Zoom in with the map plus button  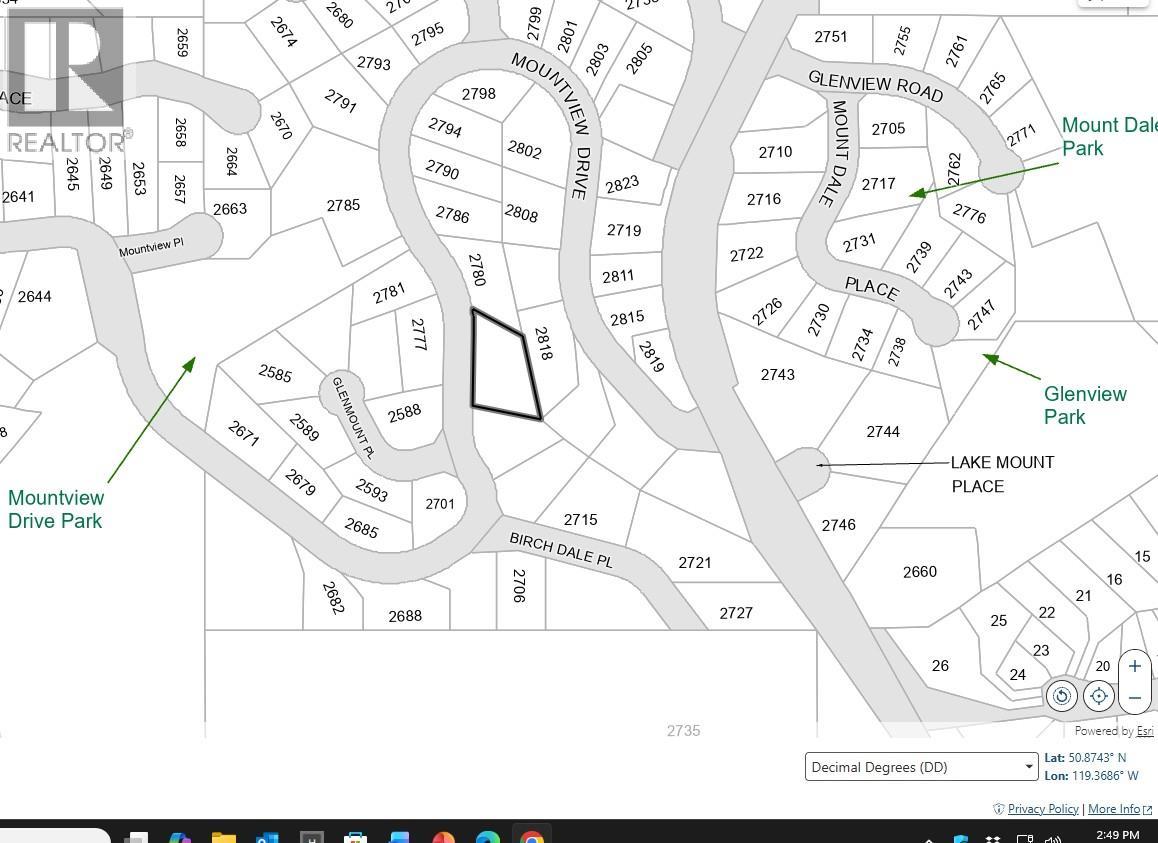1134,666
